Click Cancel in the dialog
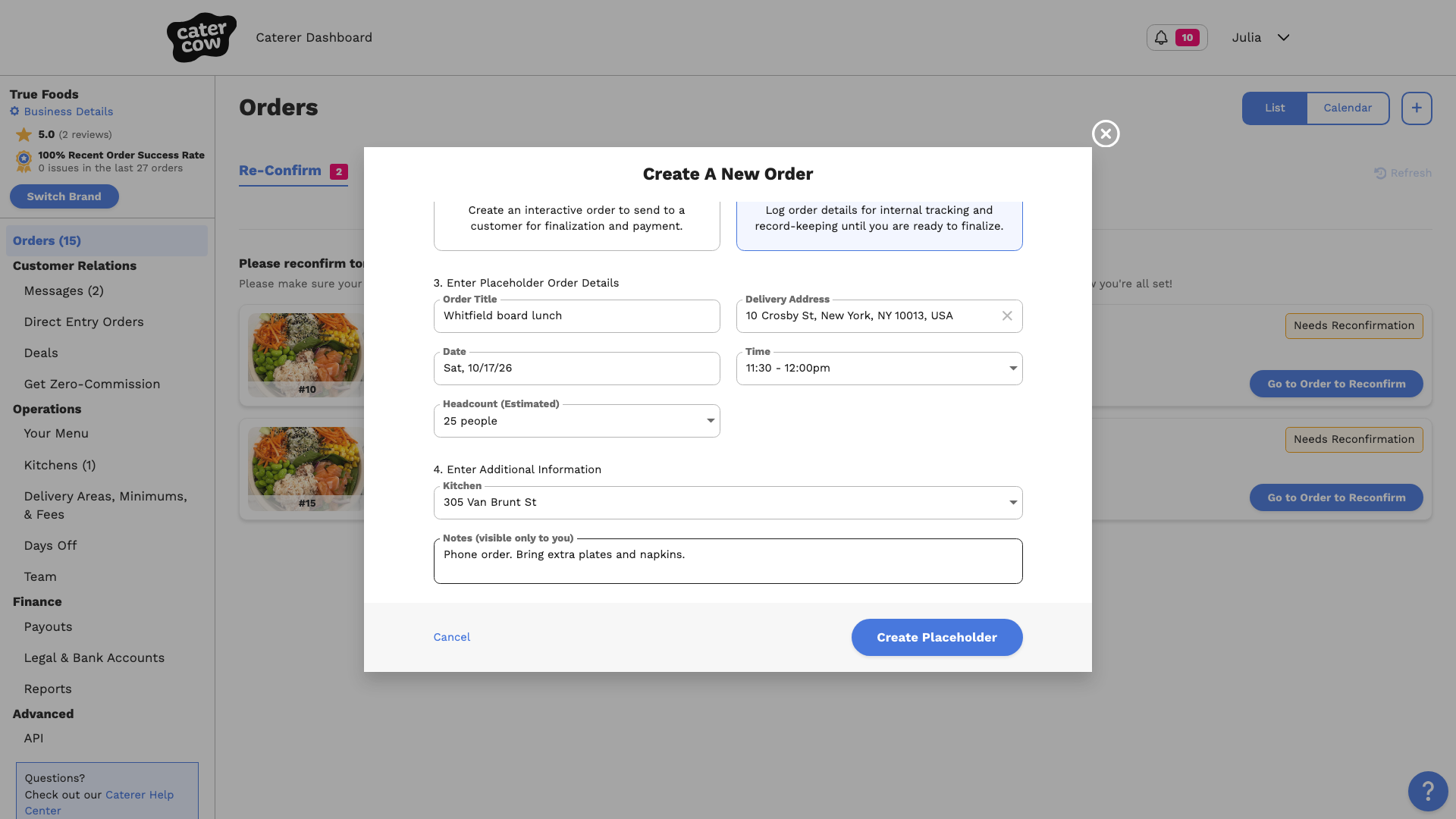 coord(451,637)
